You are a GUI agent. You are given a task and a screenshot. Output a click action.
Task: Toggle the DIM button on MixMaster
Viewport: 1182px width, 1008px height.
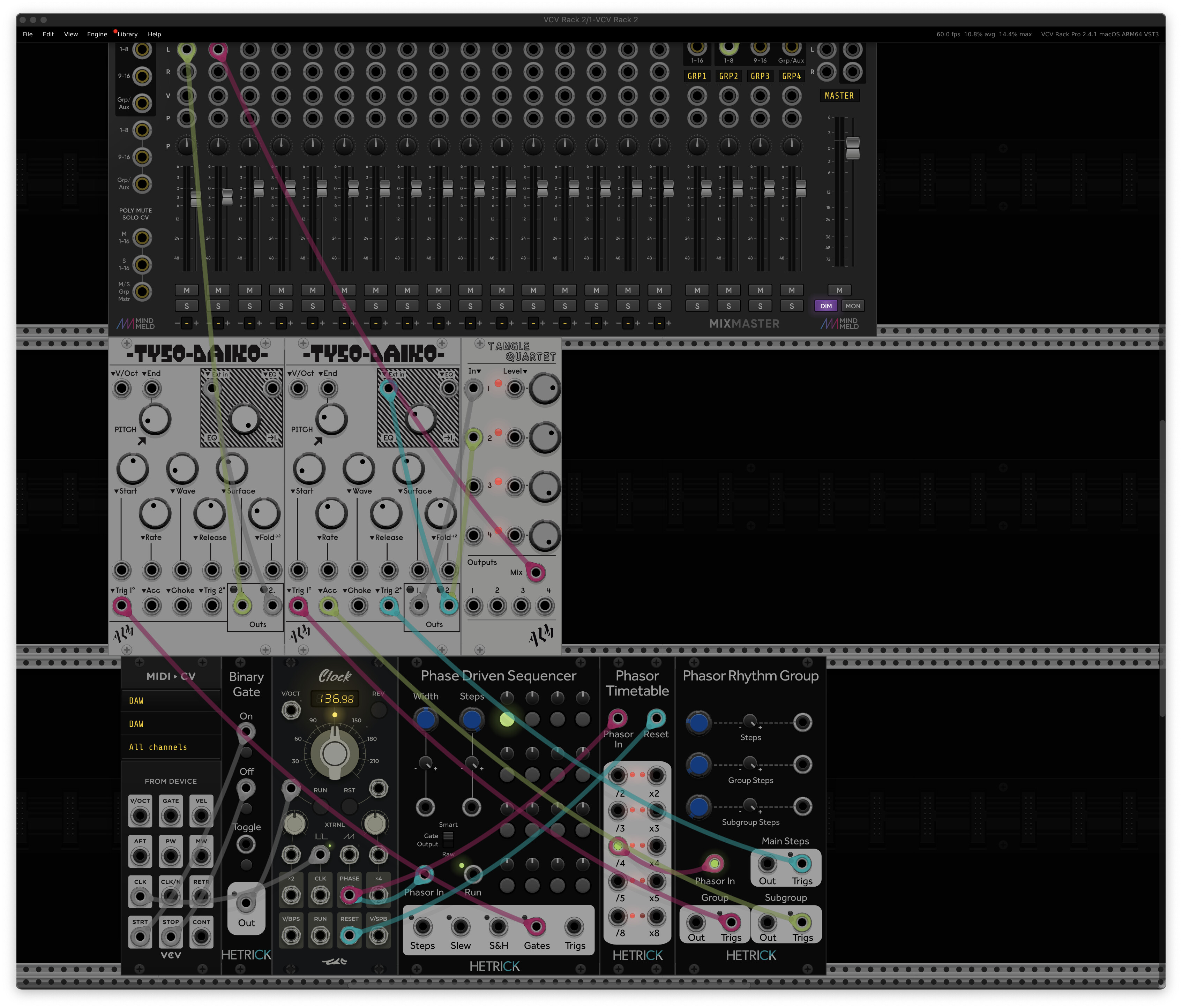[825, 306]
